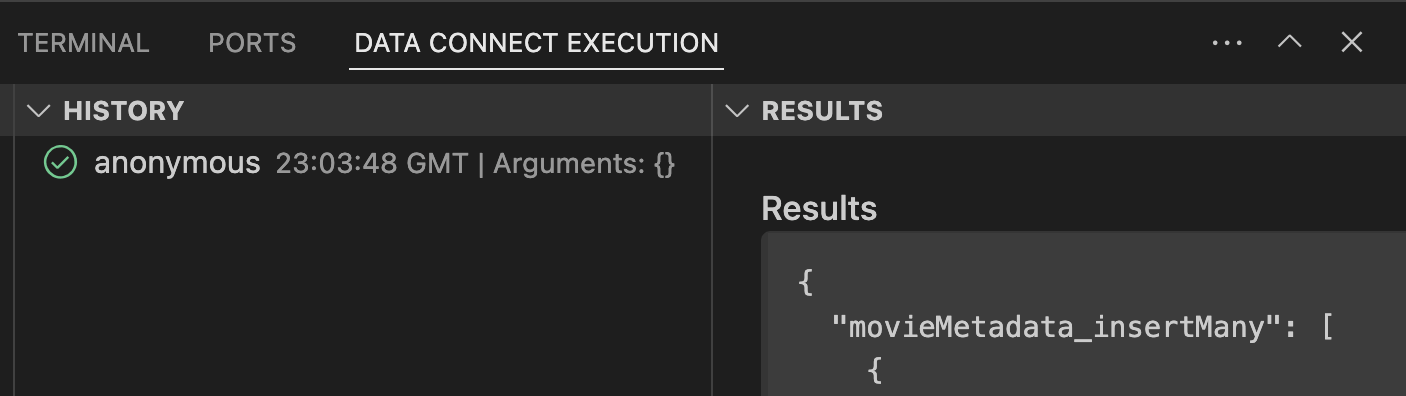This screenshot has height=396, width=1406.
Task: Click the Results heading text
Action: [x=819, y=209]
